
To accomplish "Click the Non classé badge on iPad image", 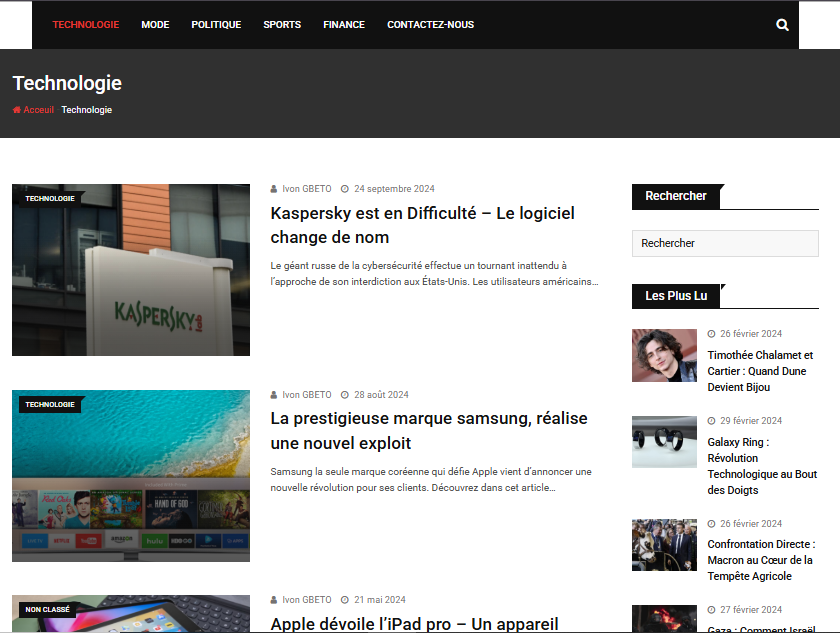I will [47, 609].
